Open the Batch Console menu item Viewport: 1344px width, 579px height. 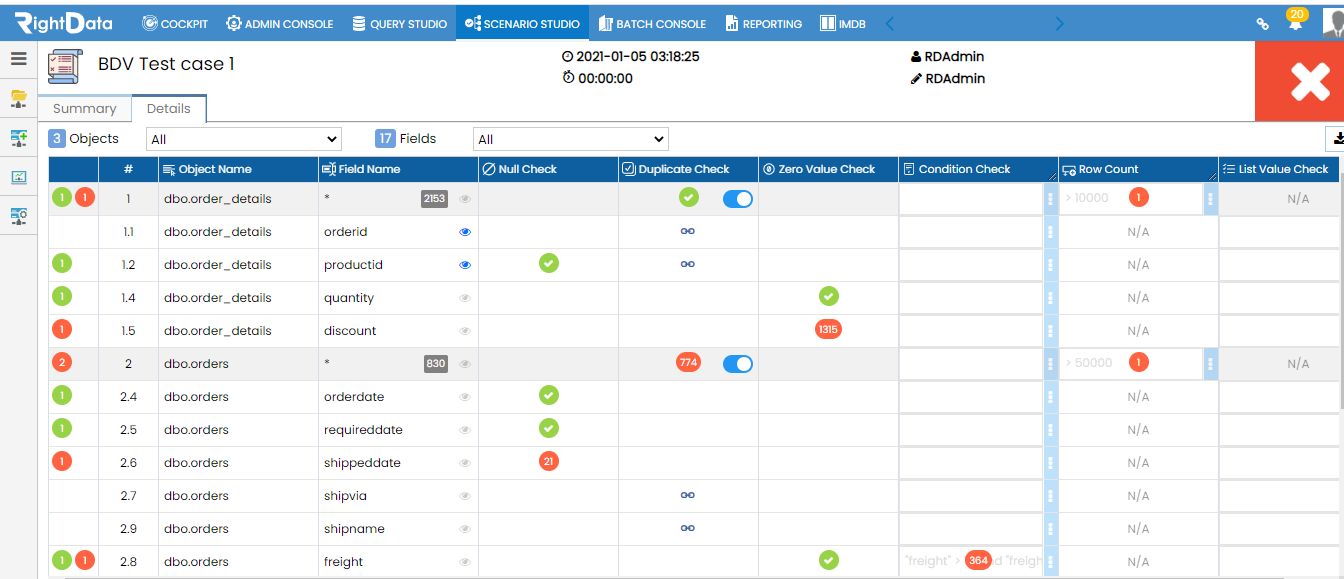652,23
